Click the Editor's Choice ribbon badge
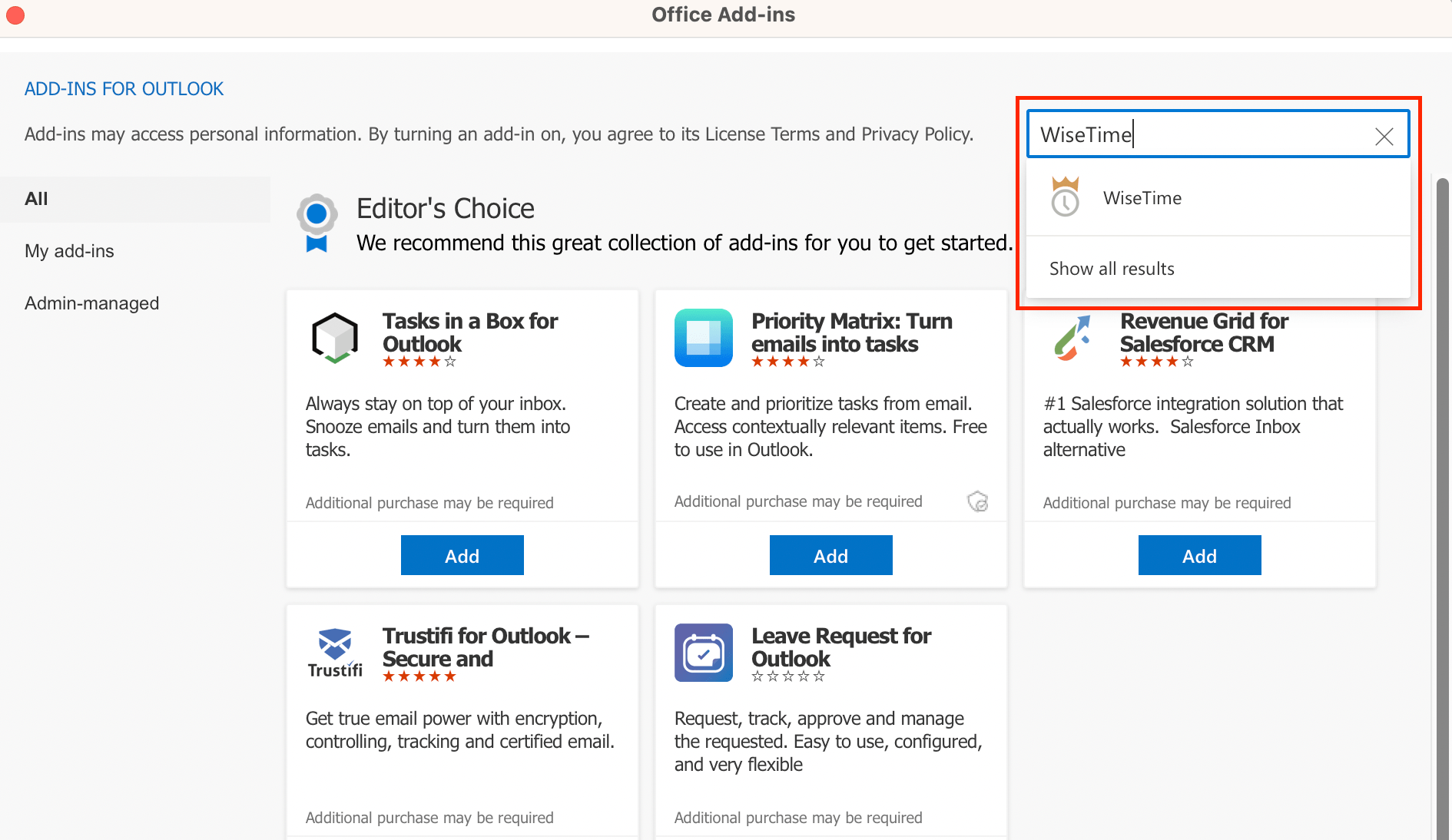 click(317, 222)
